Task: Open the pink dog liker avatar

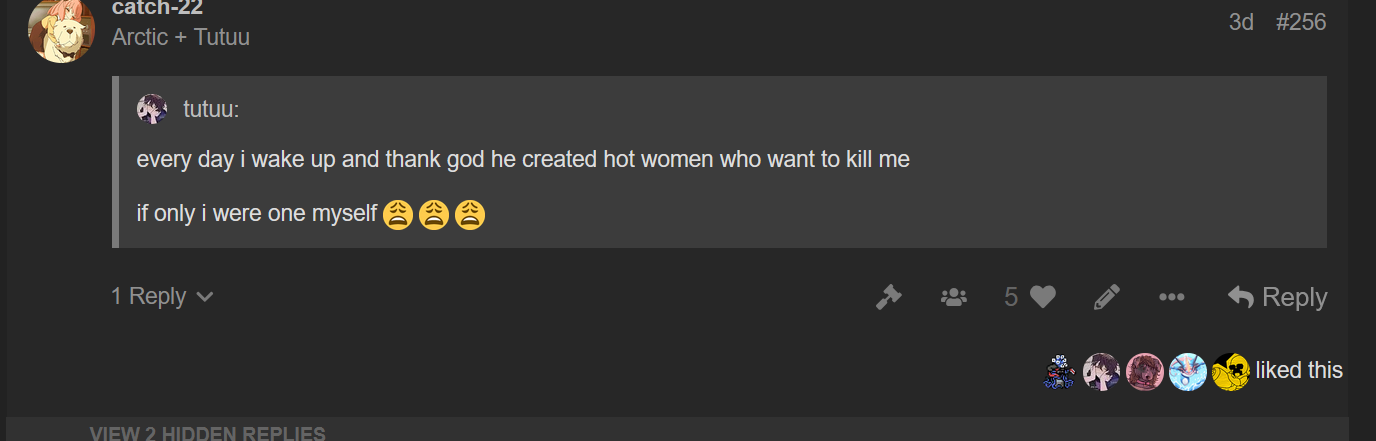Action: [1144, 371]
